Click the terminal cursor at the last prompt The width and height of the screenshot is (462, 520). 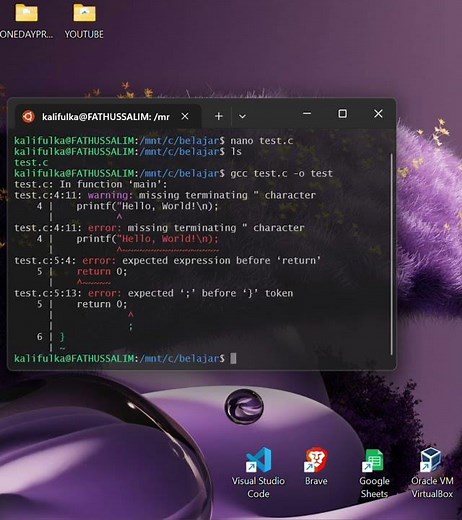[x=233, y=358]
